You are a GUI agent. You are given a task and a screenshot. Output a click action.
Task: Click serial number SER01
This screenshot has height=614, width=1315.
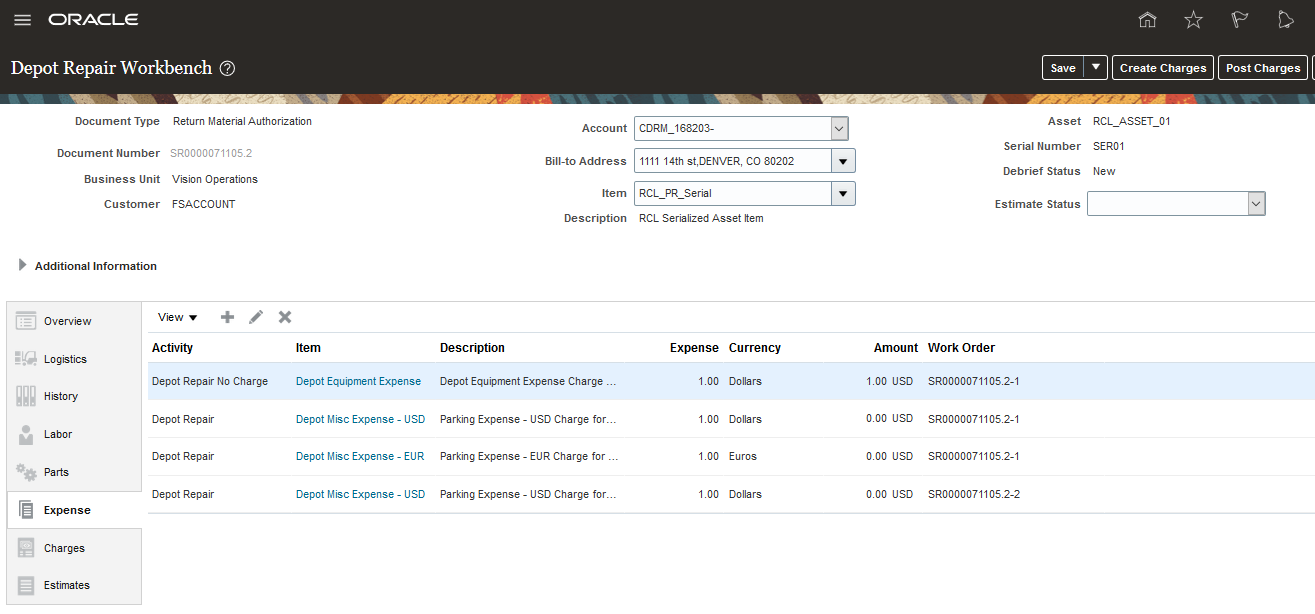pos(1109,146)
